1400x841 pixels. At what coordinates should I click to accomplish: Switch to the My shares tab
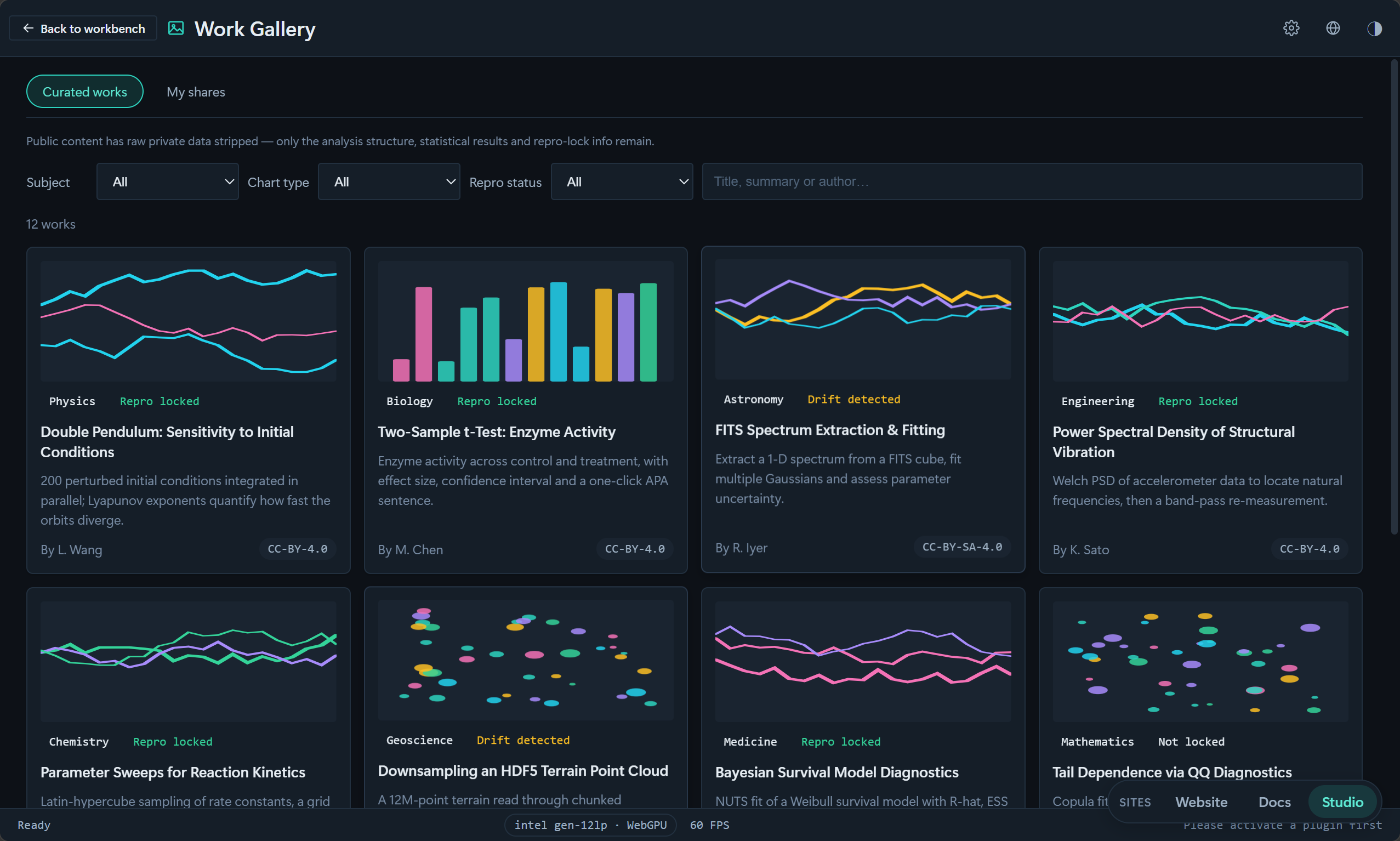pyautogui.click(x=196, y=92)
